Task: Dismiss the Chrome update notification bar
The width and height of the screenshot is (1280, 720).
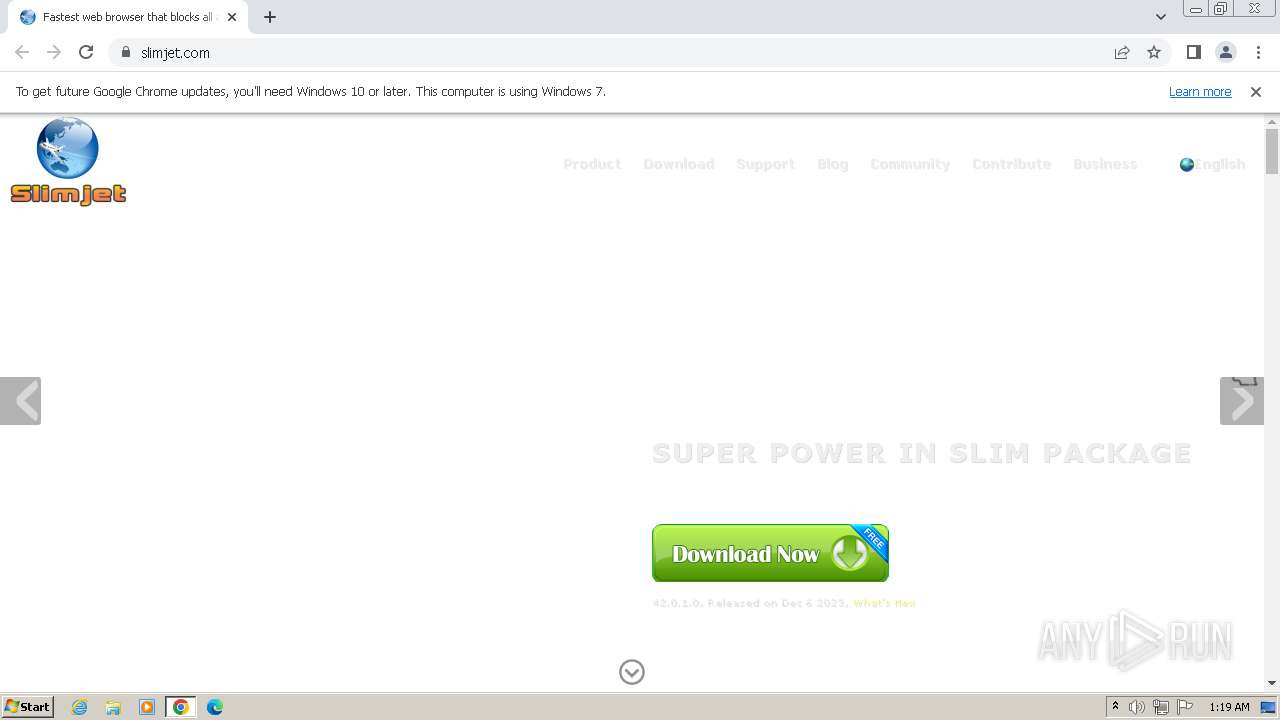Action: tap(1256, 91)
